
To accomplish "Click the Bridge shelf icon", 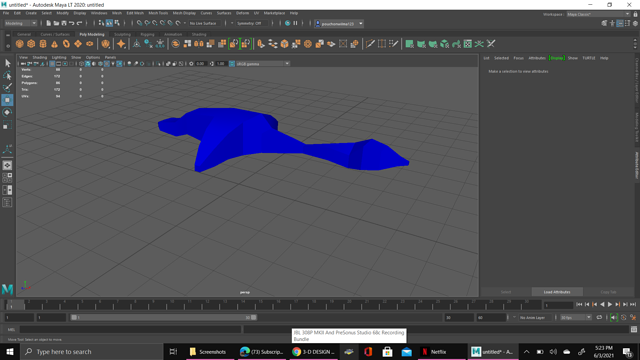I will (273, 44).
